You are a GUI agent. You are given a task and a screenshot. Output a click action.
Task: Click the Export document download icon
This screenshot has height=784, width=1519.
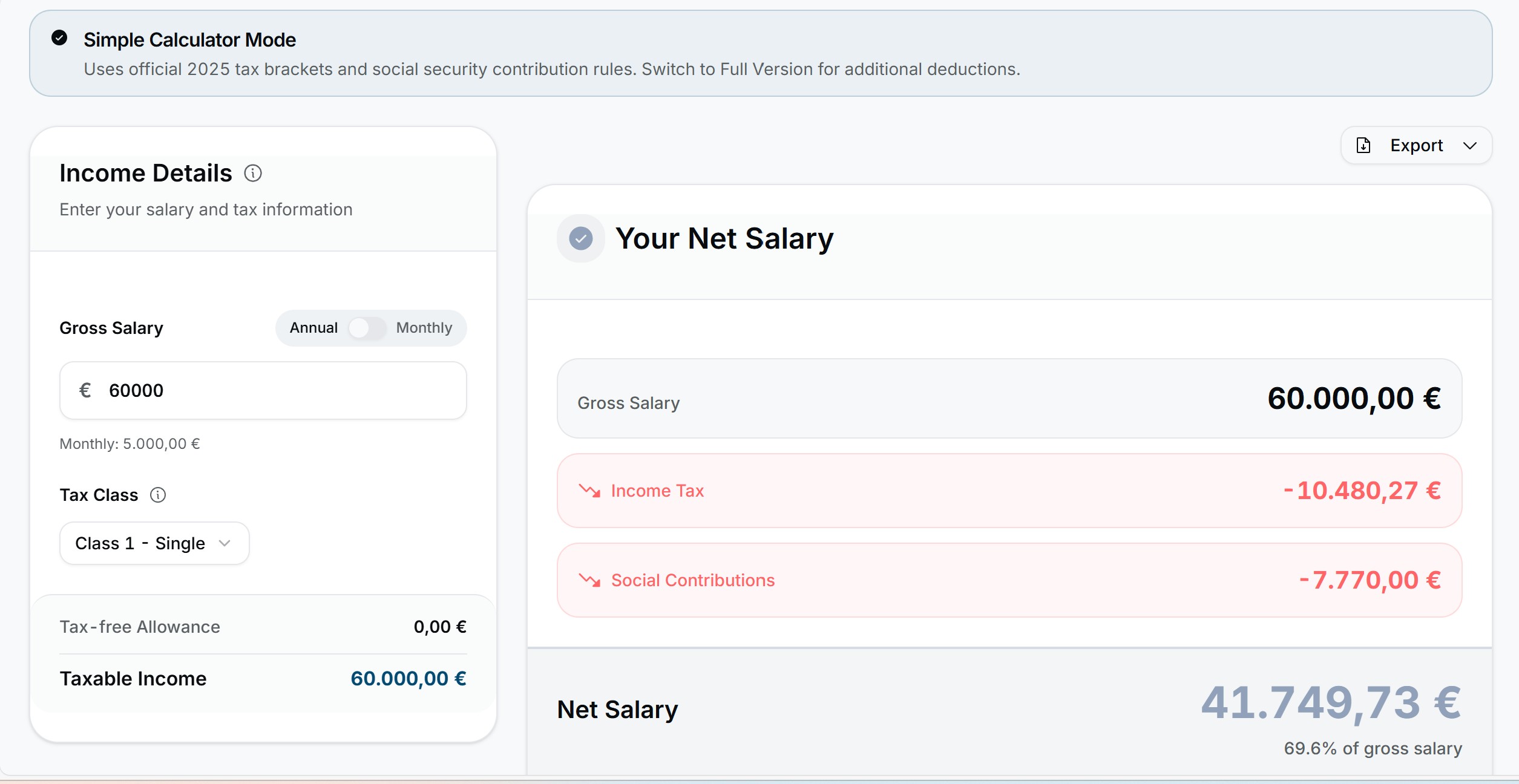[1363, 146]
